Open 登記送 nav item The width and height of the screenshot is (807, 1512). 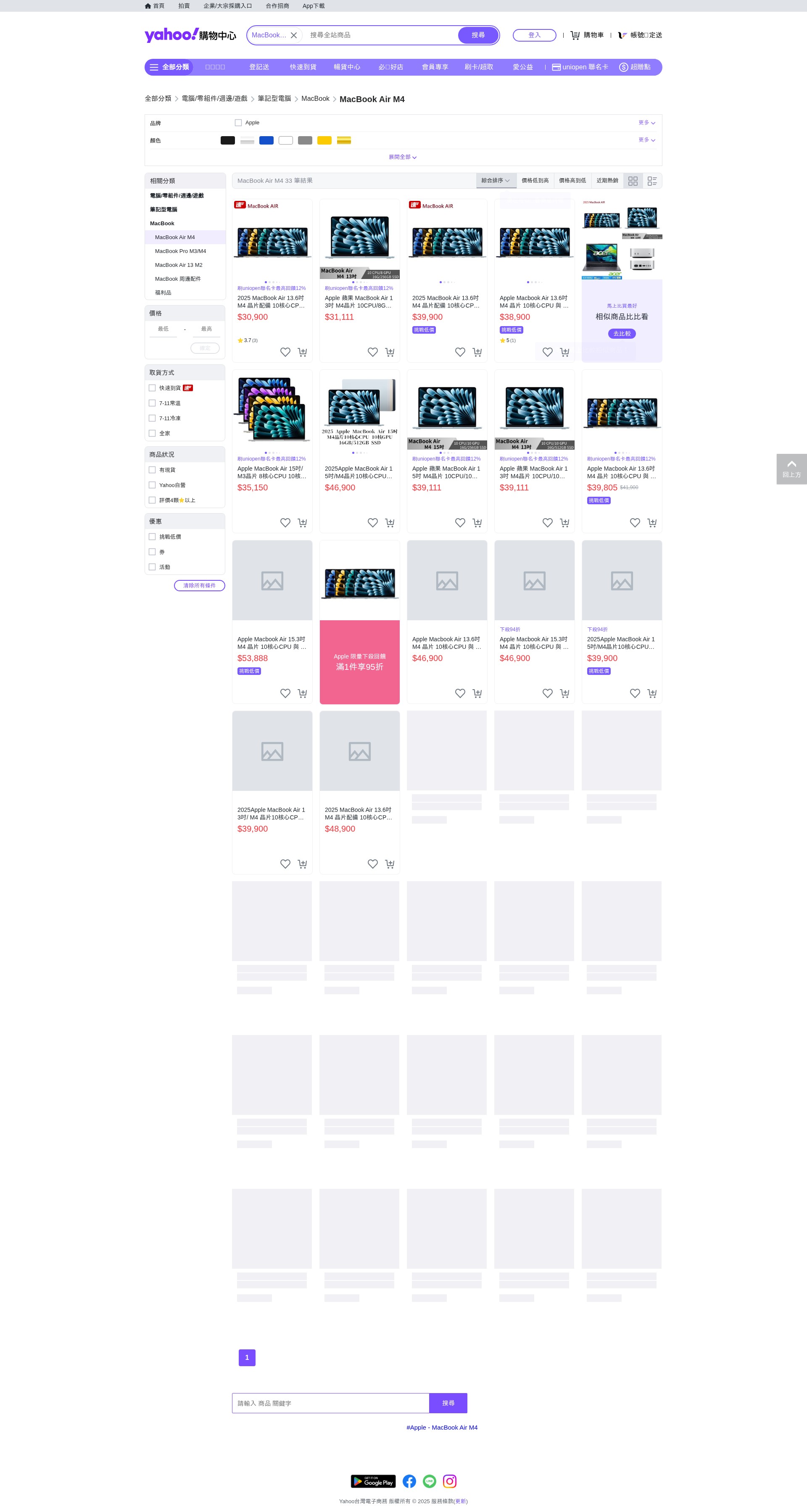point(259,67)
